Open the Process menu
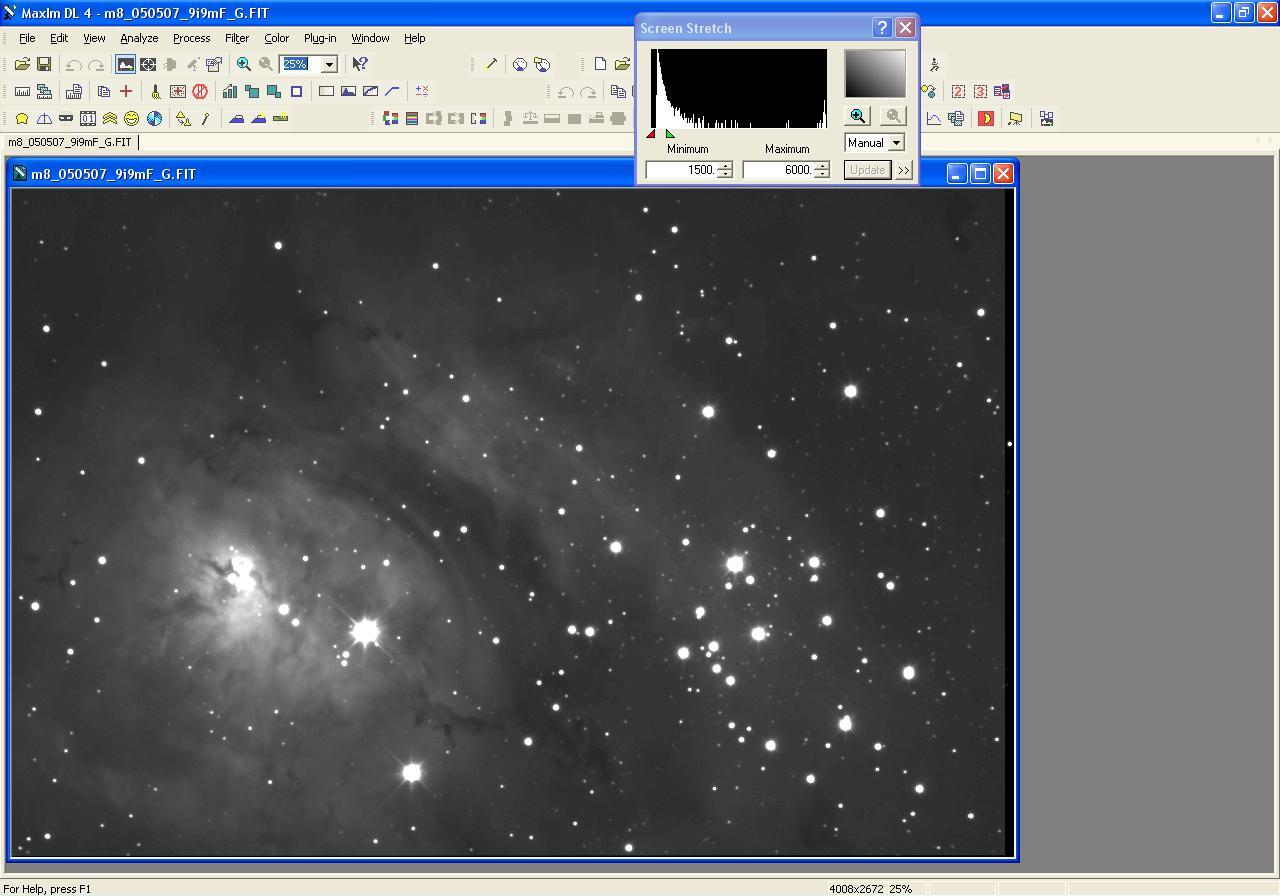Viewport: 1280px width, 896px height. [x=191, y=38]
